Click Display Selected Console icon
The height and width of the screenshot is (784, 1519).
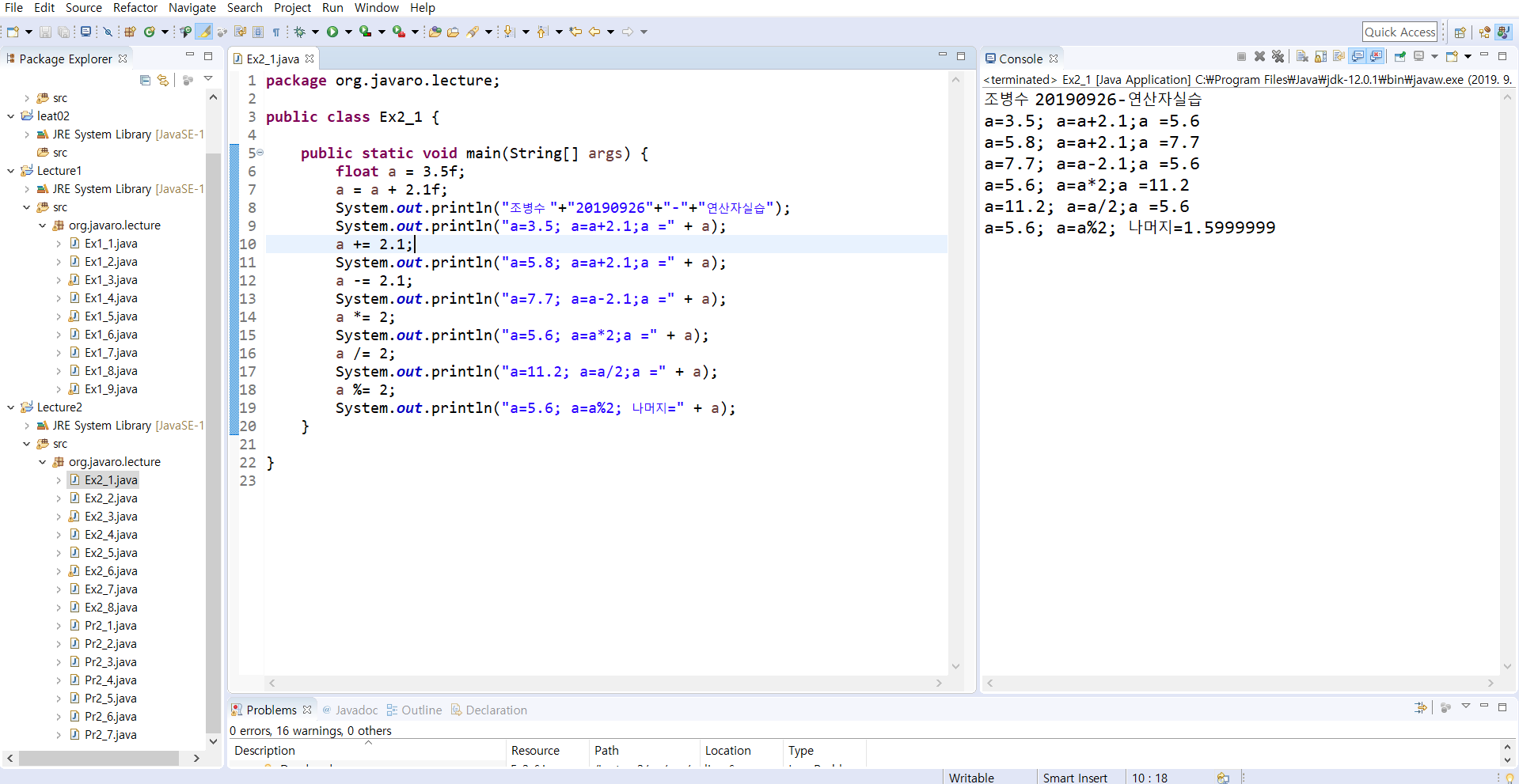pyautogui.click(x=1418, y=56)
